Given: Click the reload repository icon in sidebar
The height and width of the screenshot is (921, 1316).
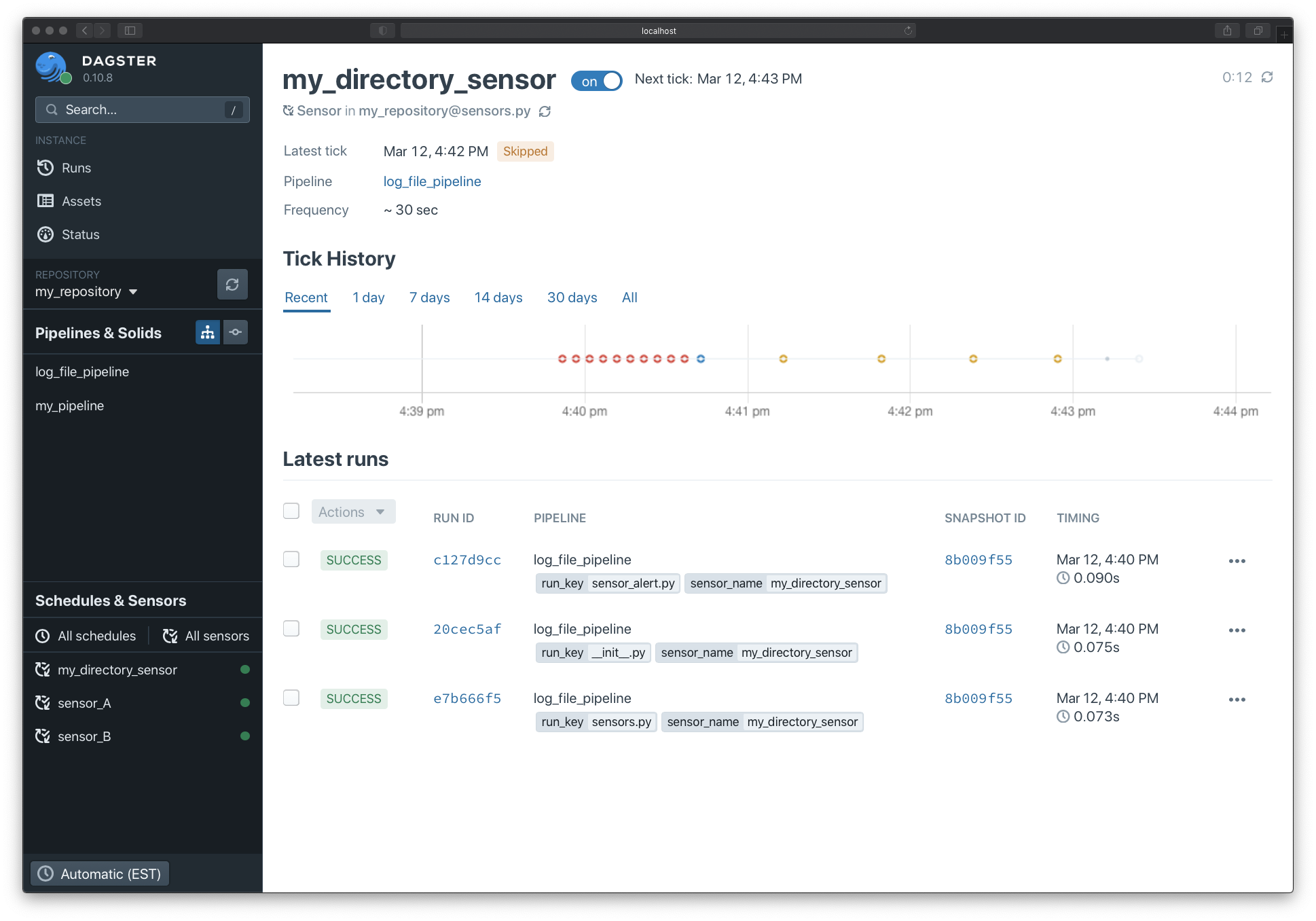Looking at the screenshot, I should click(232, 285).
